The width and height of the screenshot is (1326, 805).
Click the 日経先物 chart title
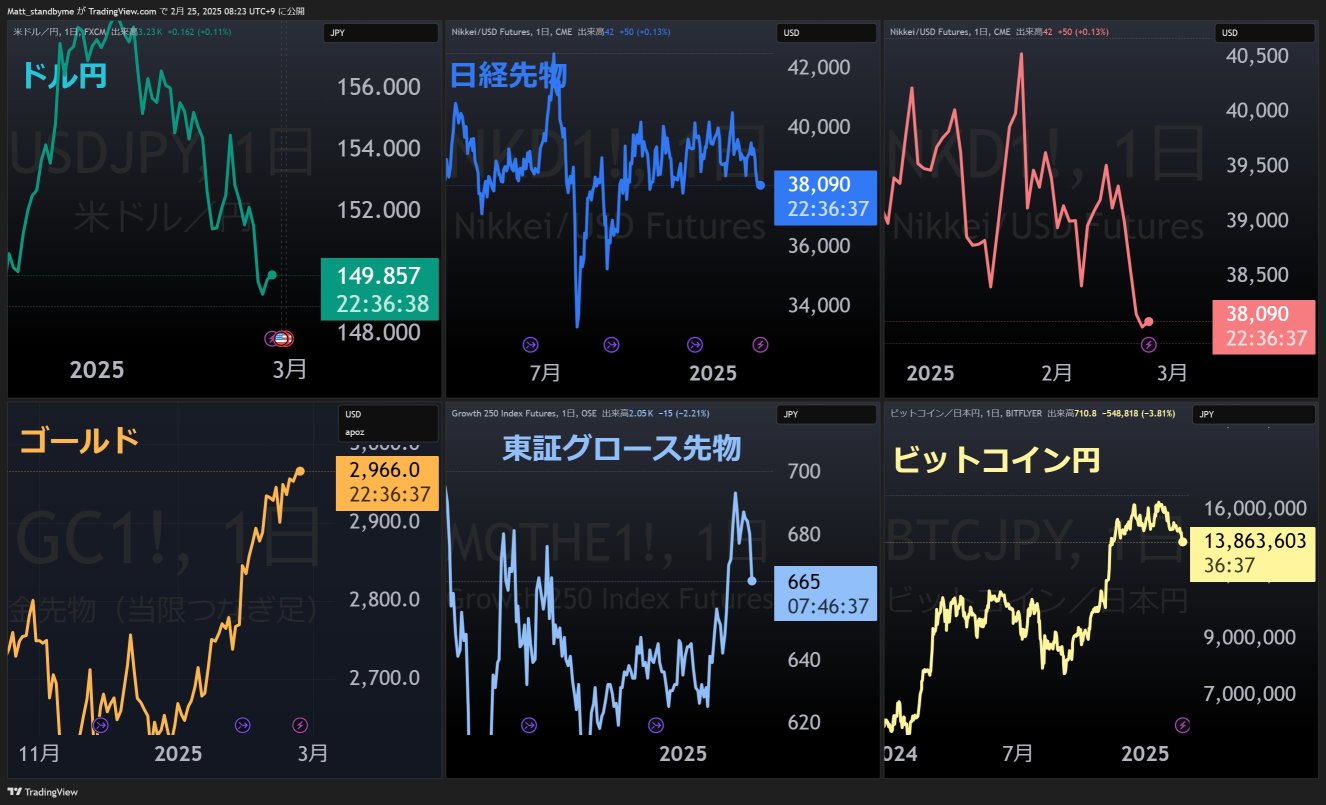tap(509, 75)
